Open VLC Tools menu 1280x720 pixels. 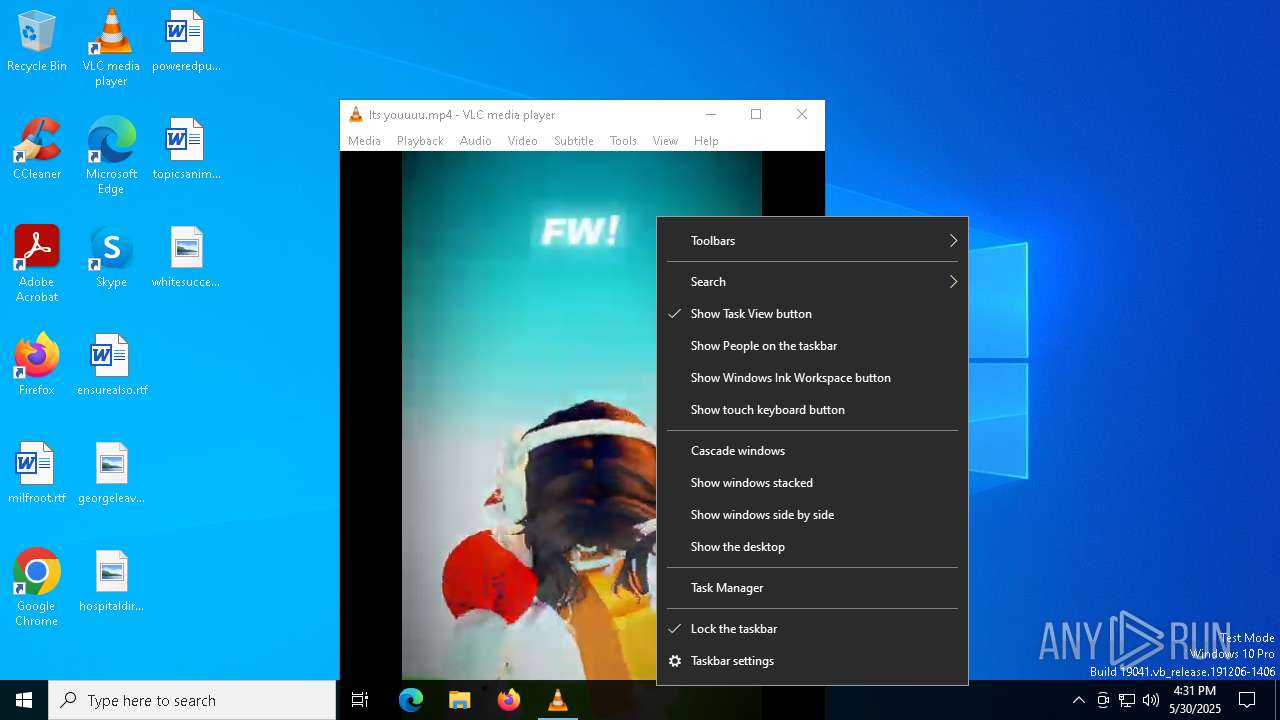(x=623, y=141)
